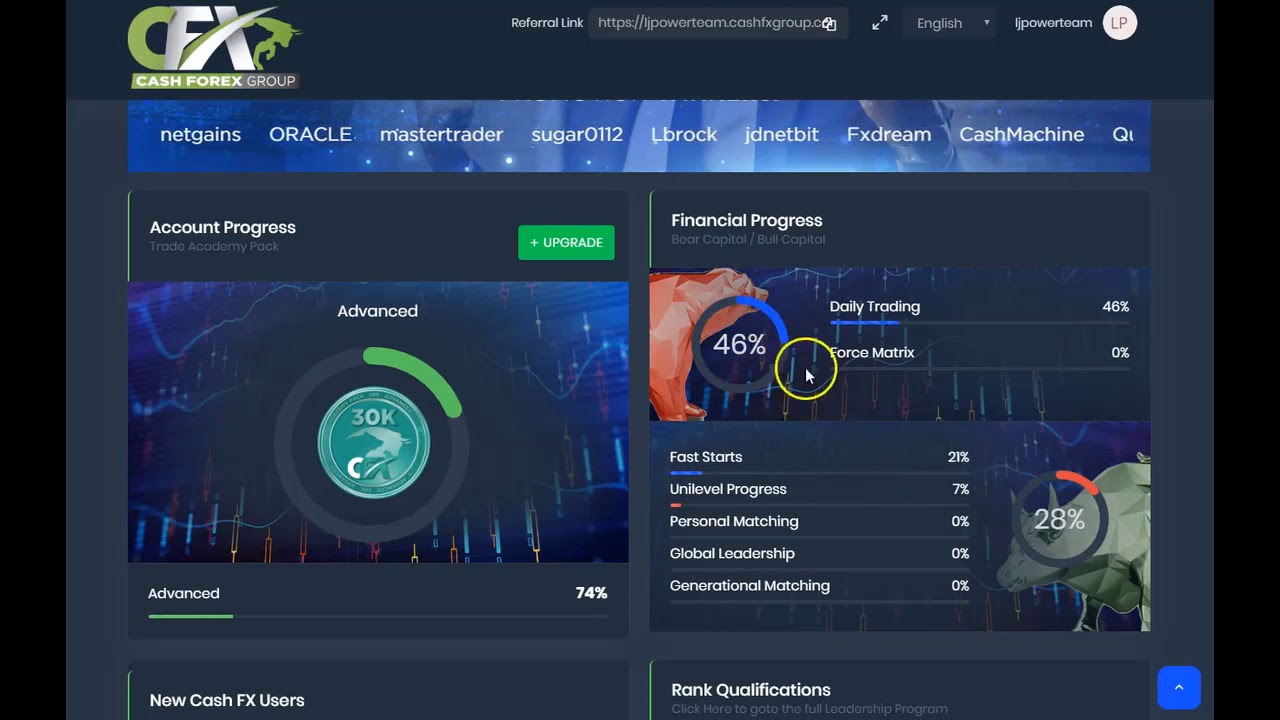
Task: Click the Force Matrix row
Action: click(x=979, y=356)
